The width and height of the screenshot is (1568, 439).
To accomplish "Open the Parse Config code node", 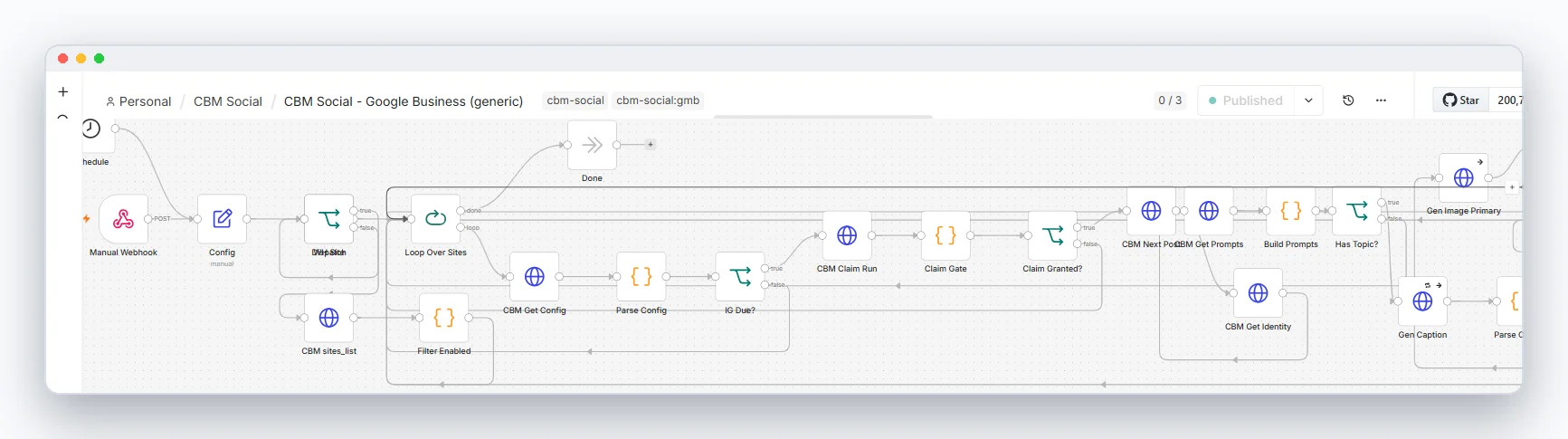I will (x=641, y=277).
